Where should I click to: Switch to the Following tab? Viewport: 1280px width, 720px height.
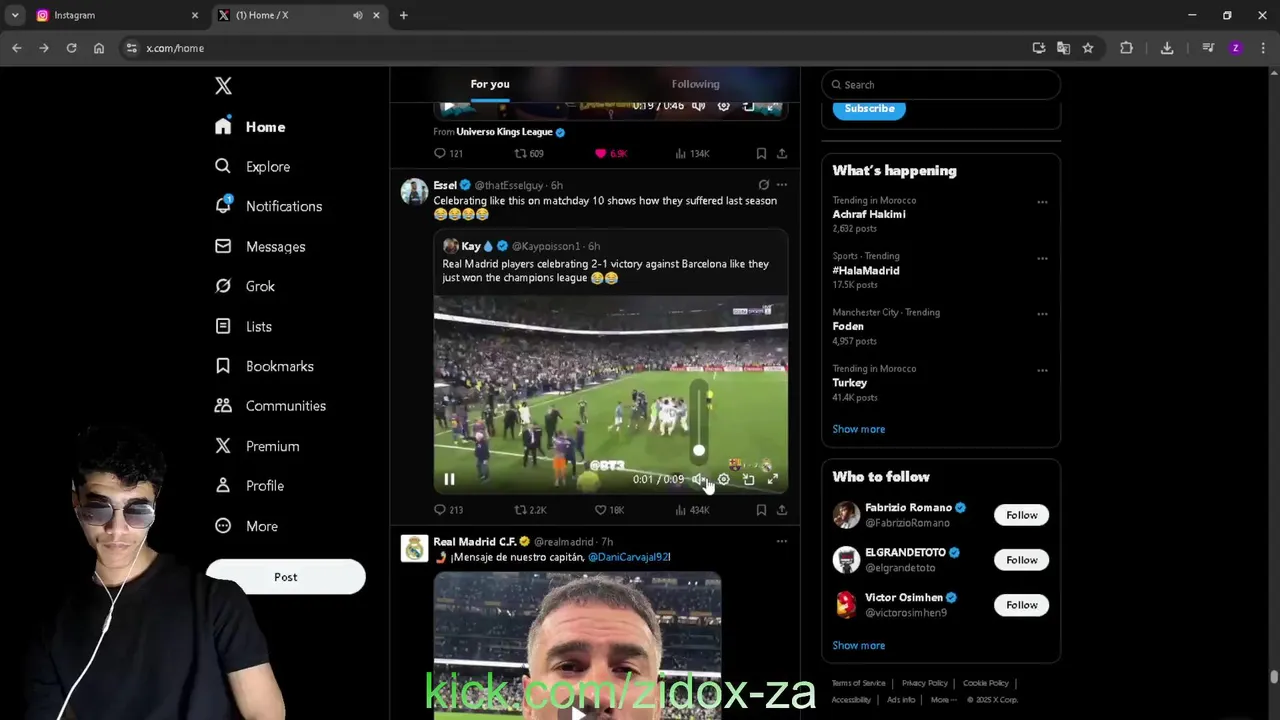(x=695, y=84)
